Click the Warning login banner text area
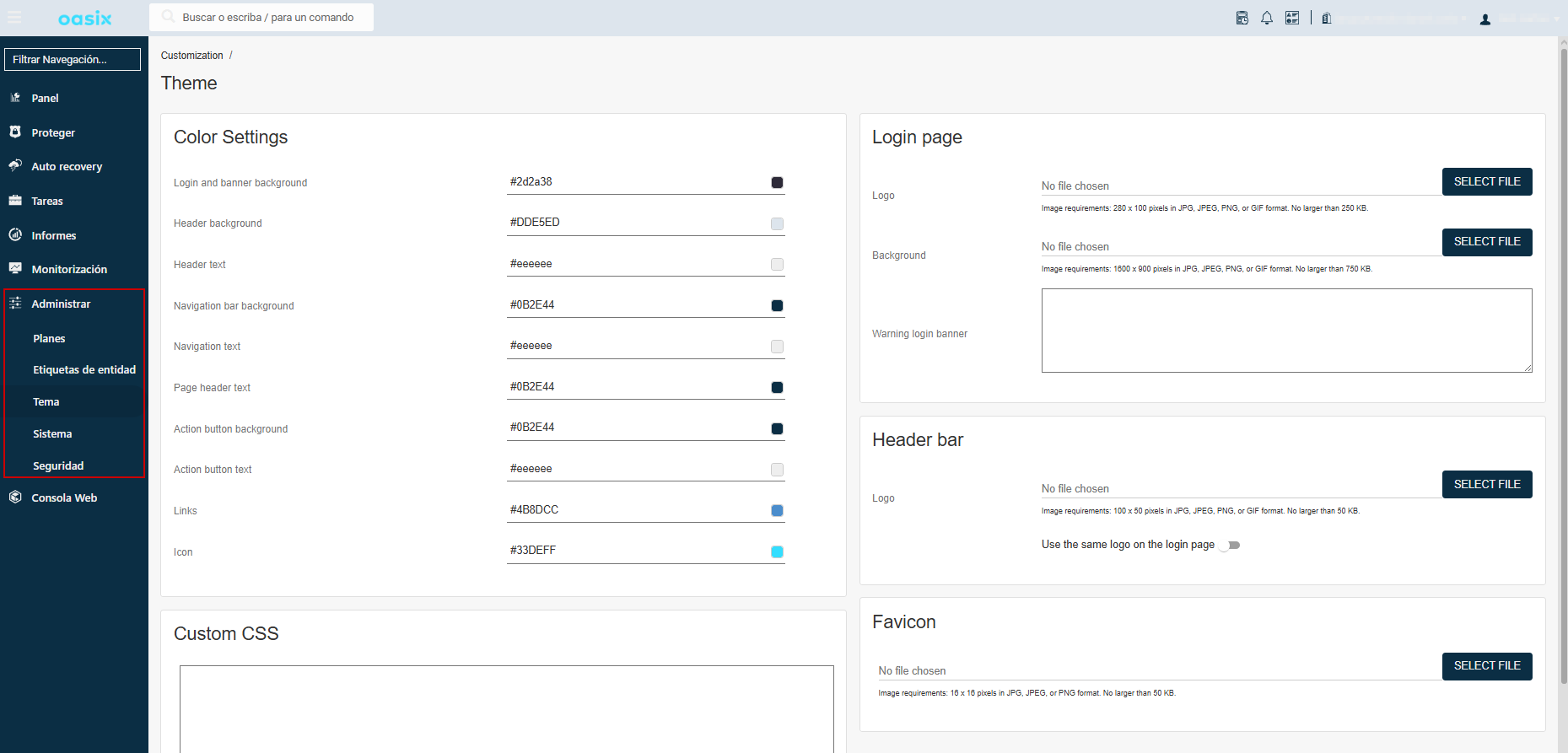The width and height of the screenshot is (1568, 753). (1285, 331)
